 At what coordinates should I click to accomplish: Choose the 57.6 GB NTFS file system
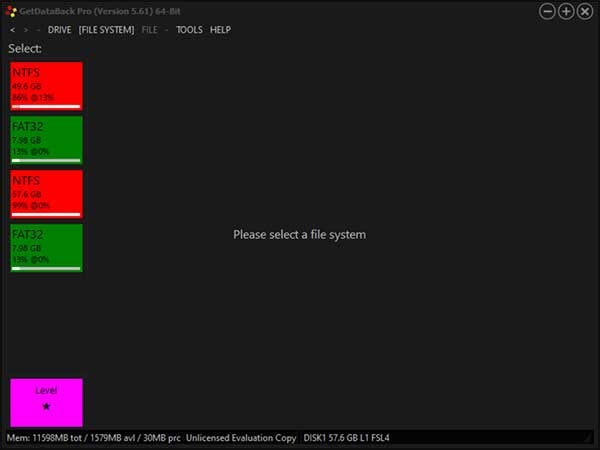(x=46, y=193)
